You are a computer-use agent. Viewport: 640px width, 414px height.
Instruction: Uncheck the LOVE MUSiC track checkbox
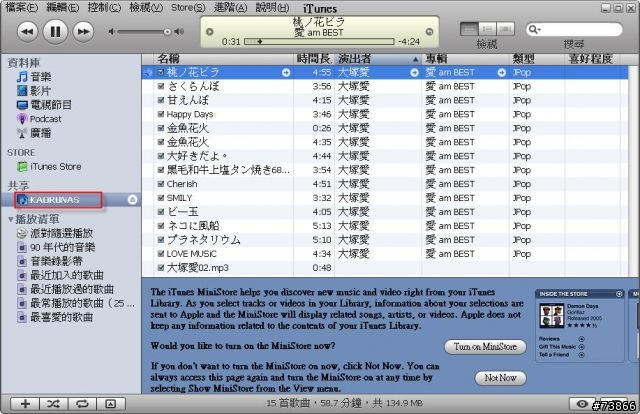point(161,254)
